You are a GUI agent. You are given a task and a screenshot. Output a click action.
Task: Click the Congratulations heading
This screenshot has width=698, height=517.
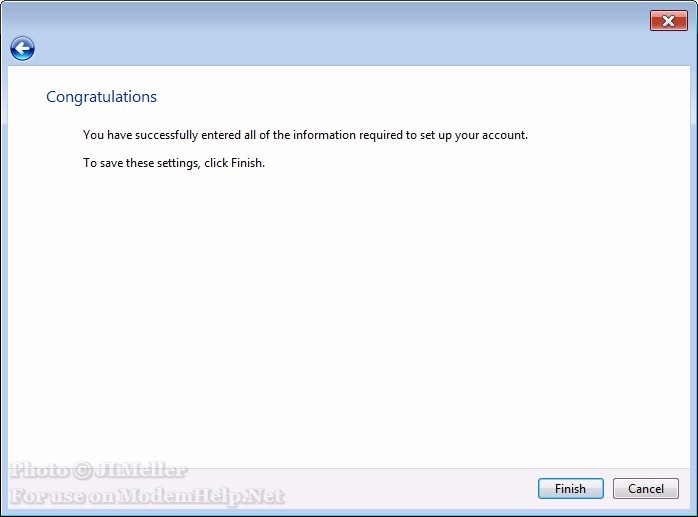tap(102, 97)
